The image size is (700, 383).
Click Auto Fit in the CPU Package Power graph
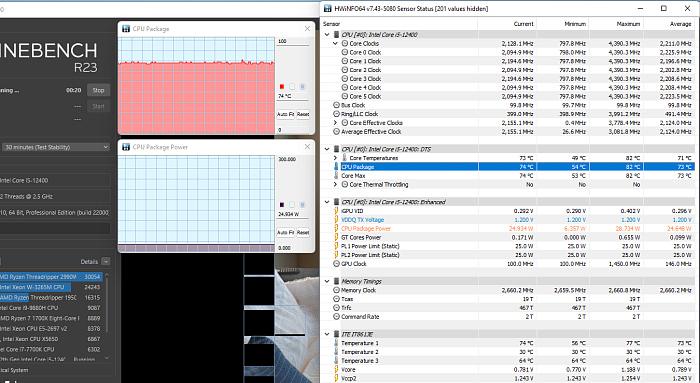click(285, 233)
